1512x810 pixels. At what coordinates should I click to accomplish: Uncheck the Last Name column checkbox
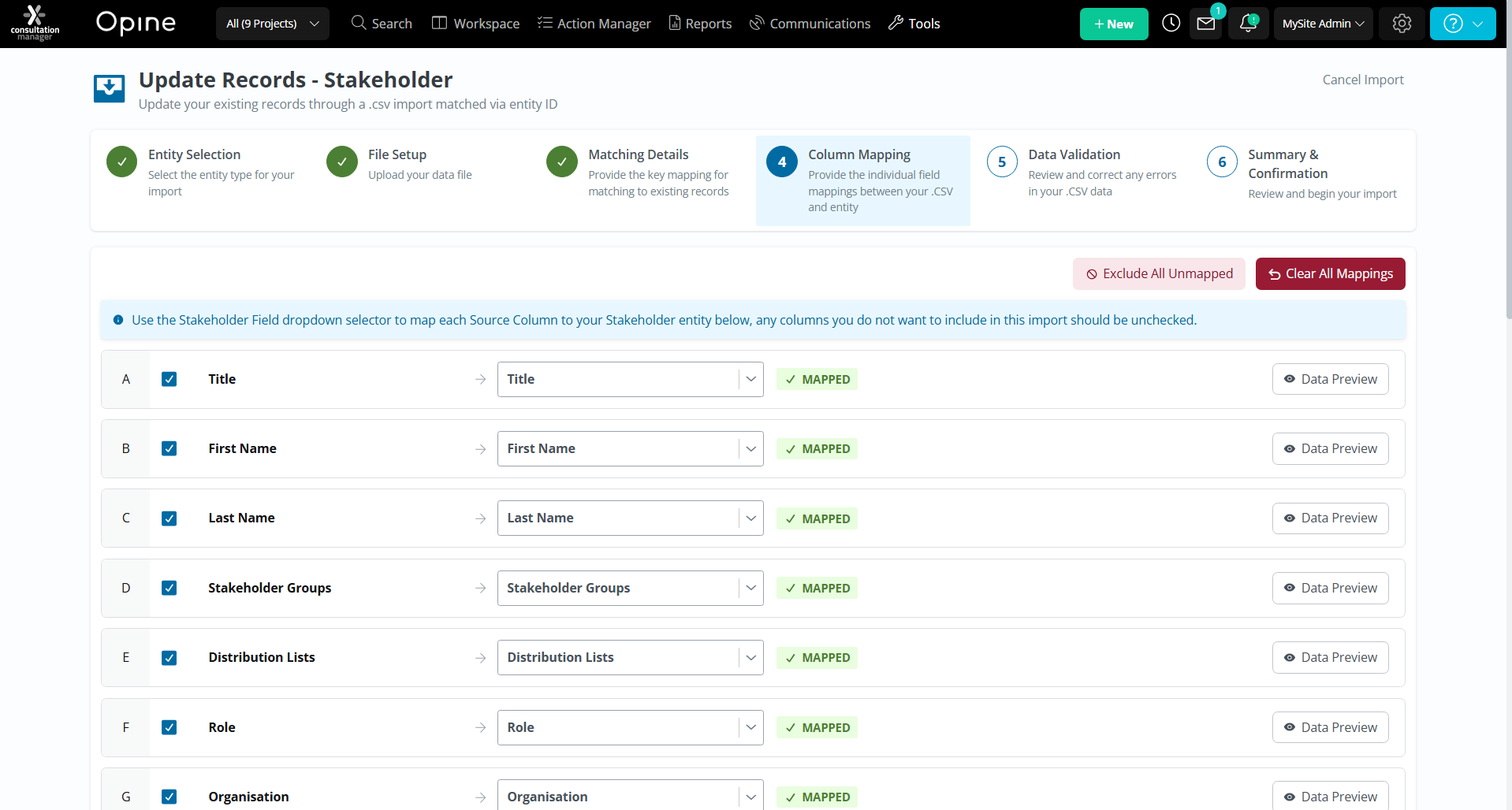point(169,518)
